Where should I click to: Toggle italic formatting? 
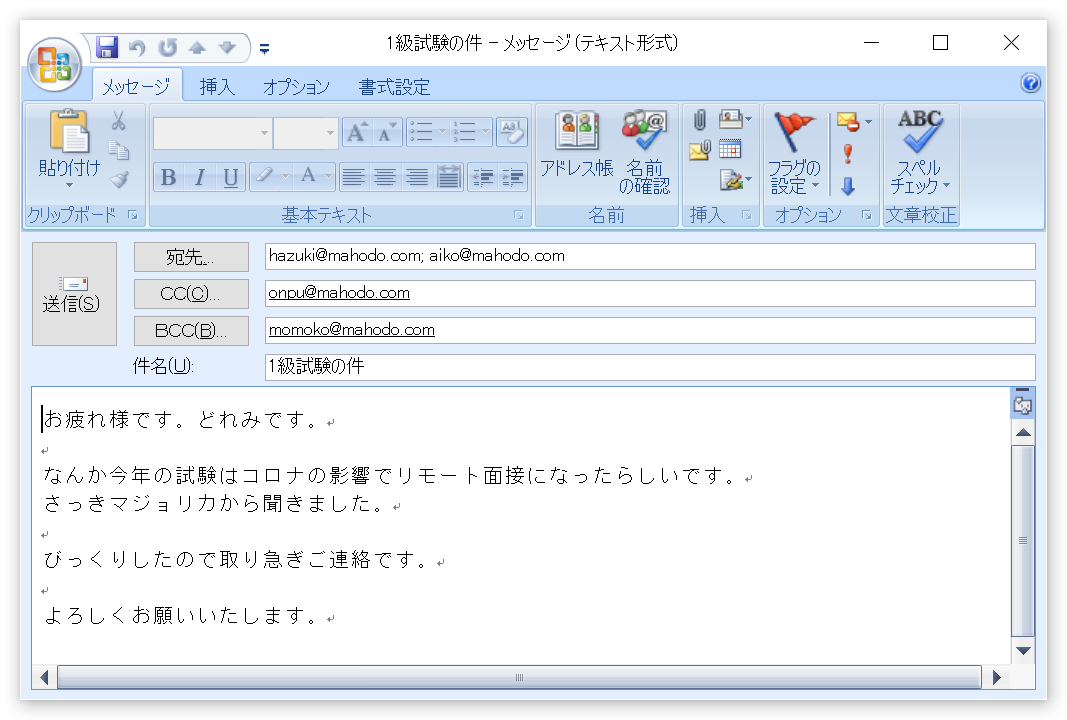click(x=196, y=177)
